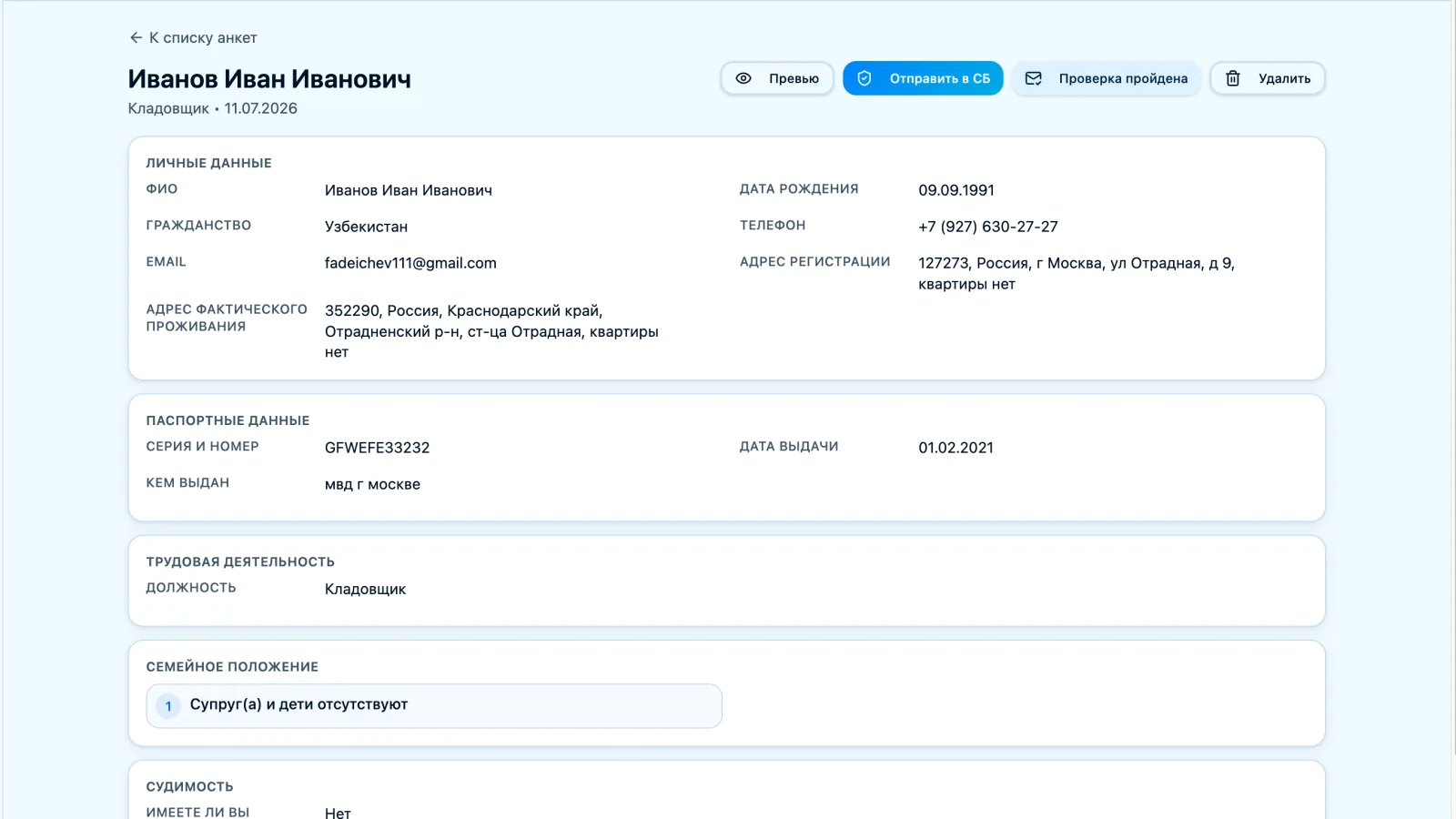Click passport number GFWEFE33232

click(377, 448)
